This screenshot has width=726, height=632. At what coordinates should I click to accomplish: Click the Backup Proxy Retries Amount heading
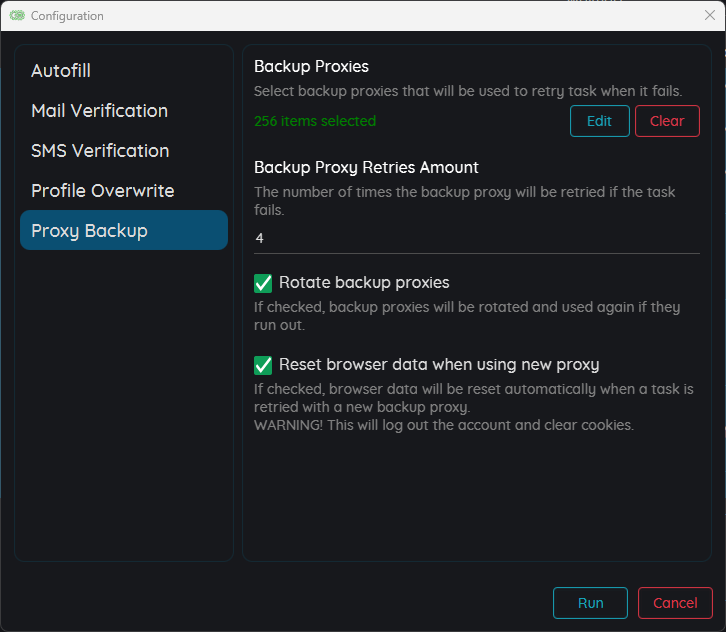click(x=366, y=167)
